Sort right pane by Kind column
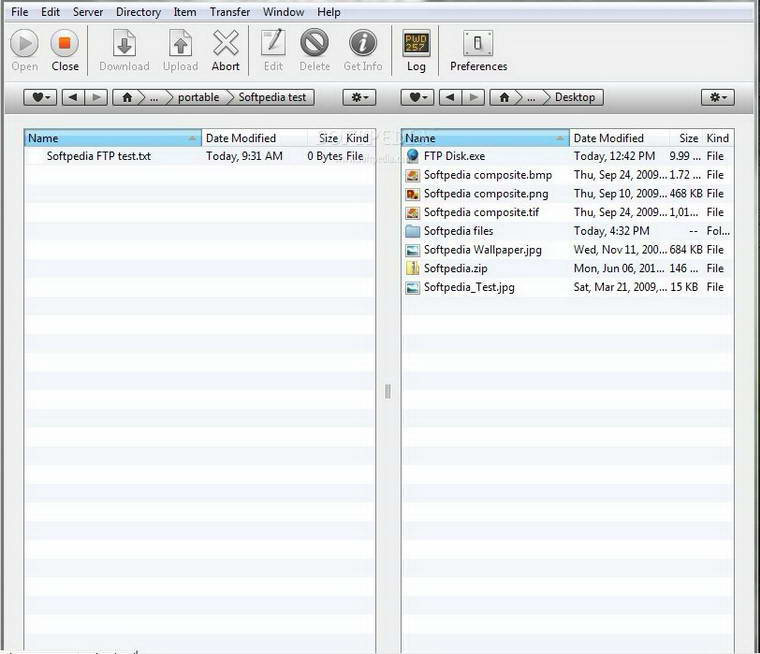 coord(718,138)
